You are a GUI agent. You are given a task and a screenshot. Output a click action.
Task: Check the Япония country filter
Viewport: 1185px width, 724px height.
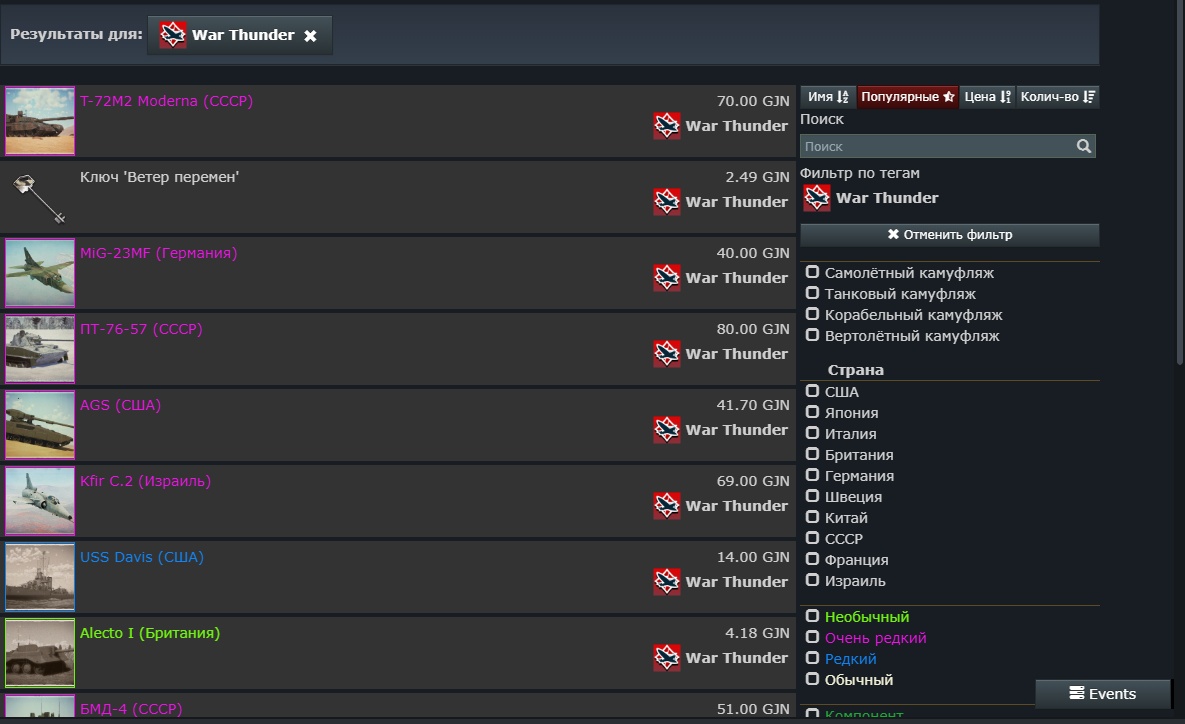(x=812, y=413)
